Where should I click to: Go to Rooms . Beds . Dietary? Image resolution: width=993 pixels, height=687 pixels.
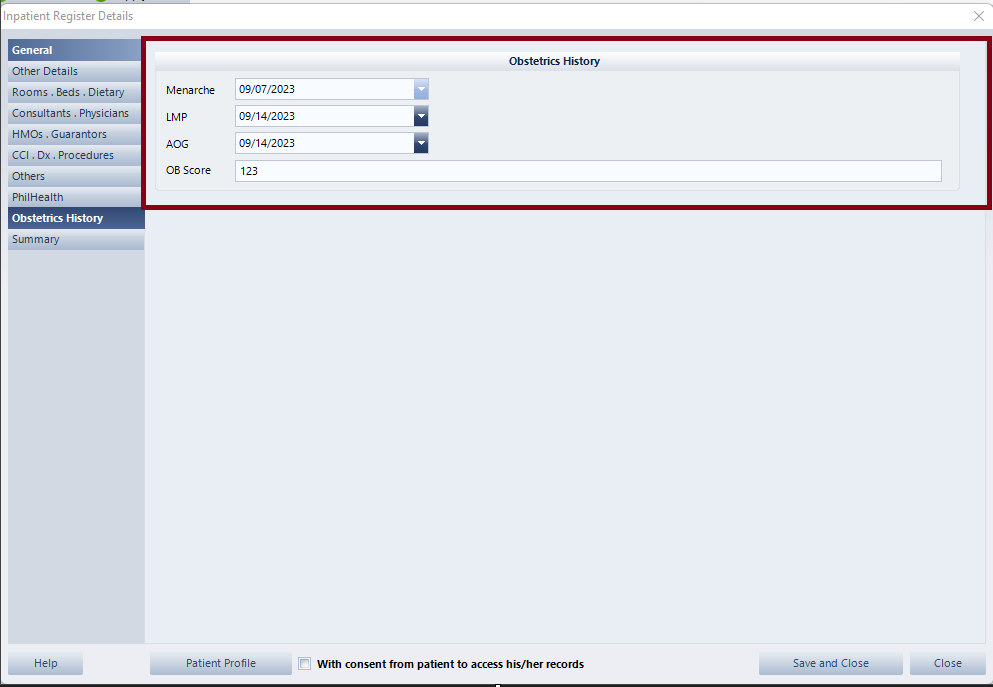pyautogui.click(x=75, y=92)
